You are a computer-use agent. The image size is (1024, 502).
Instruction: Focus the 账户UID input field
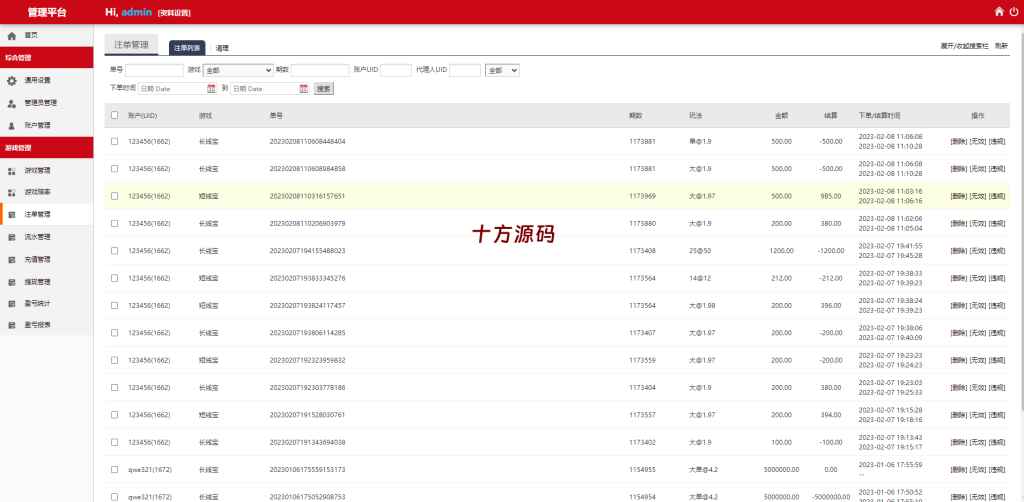tap(396, 70)
